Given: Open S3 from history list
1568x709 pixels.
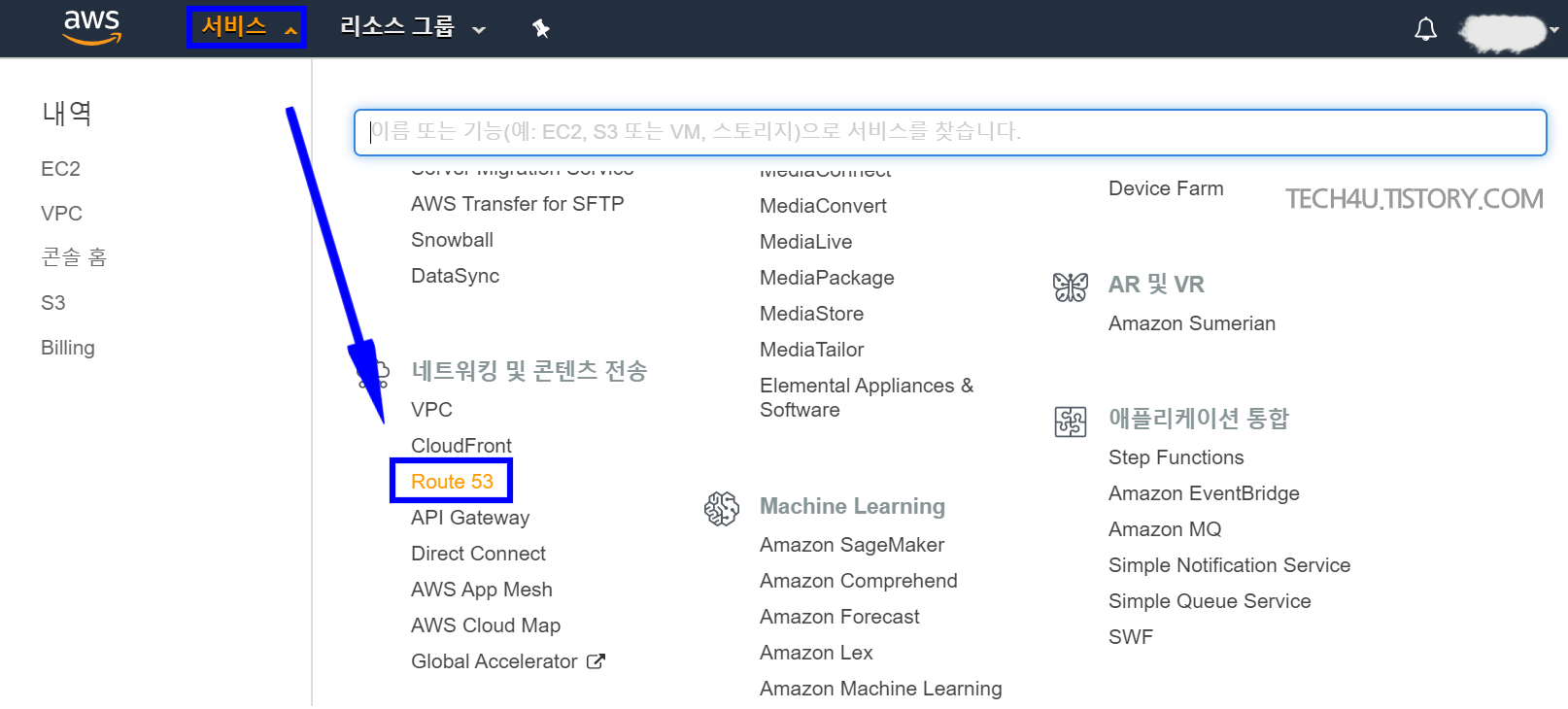Looking at the screenshot, I should tap(53, 303).
